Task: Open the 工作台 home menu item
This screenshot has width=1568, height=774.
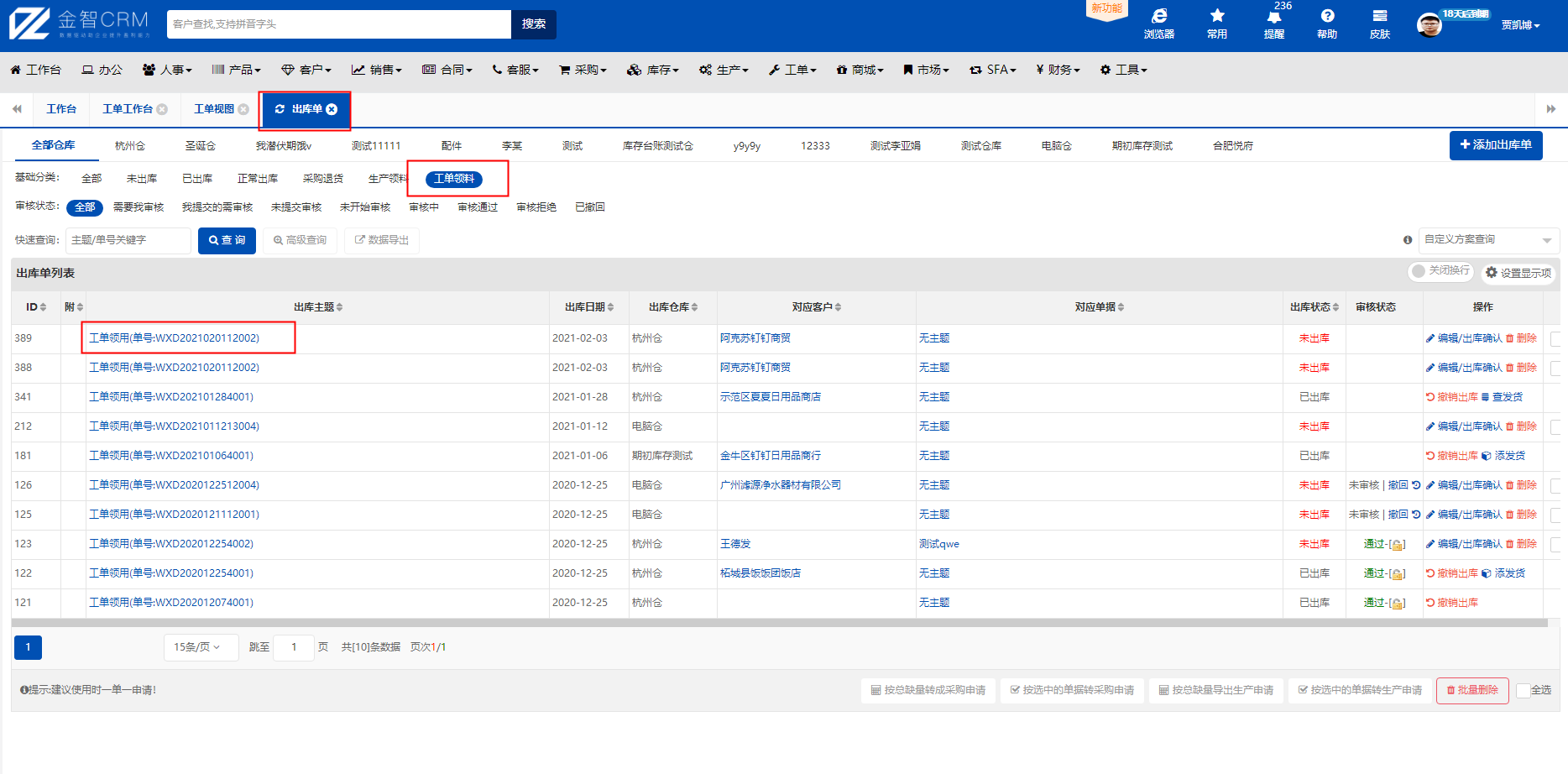Action: pos(35,70)
